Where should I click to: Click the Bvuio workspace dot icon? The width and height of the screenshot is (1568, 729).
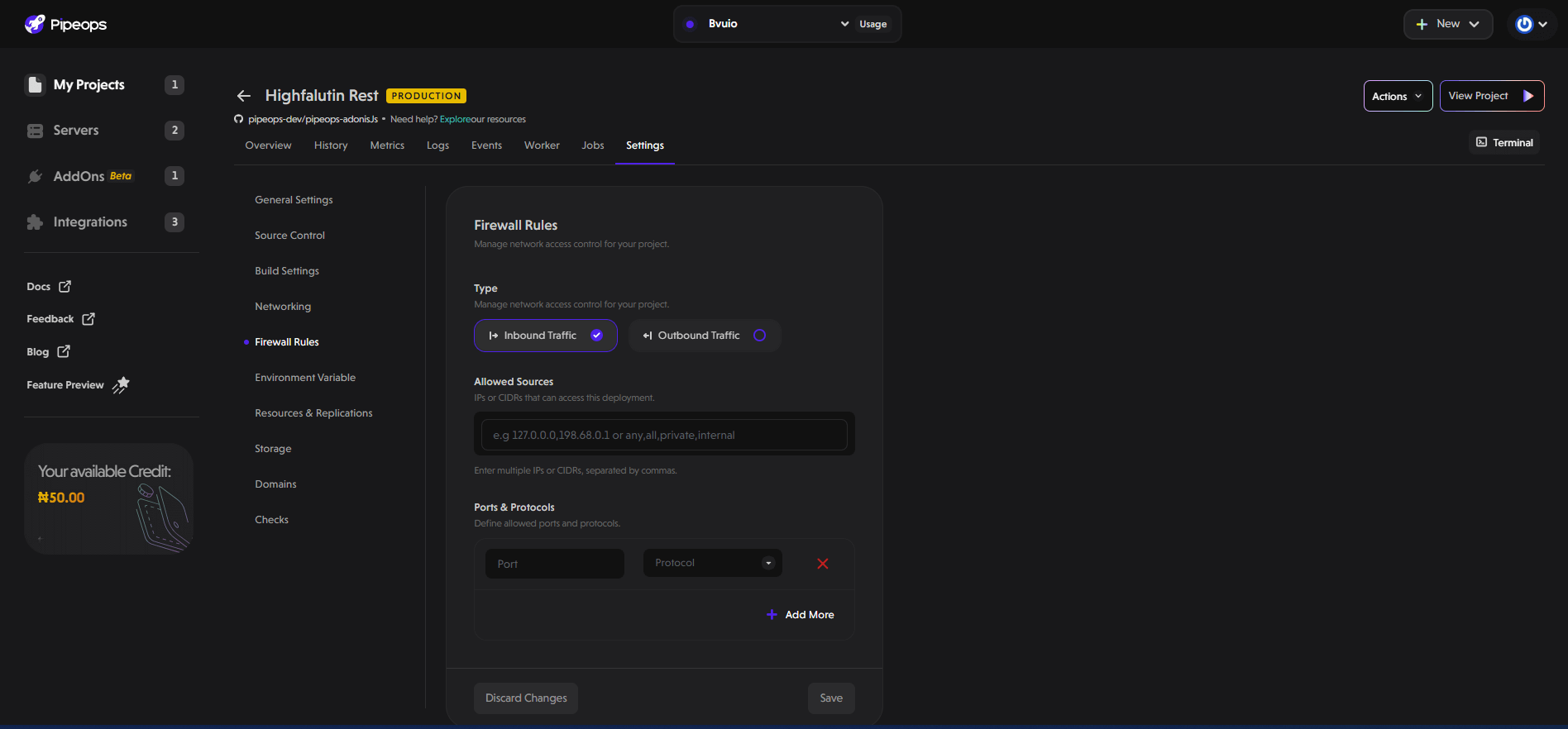(x=690, y=24)
